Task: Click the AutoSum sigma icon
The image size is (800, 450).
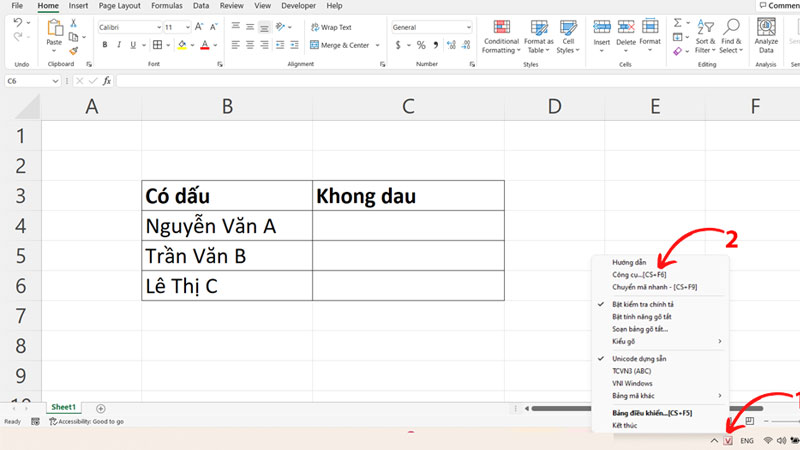Action: pyautogui.click(x=678, y=23)
